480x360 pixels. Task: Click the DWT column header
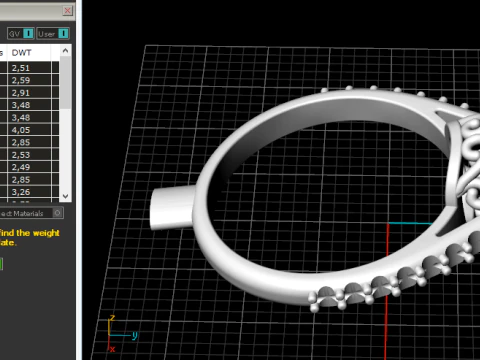click(x=29, y=53)
